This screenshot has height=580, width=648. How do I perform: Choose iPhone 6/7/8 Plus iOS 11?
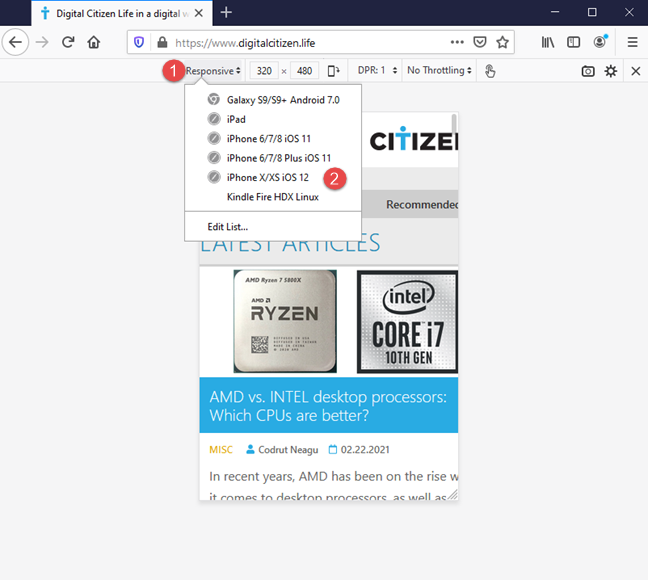point(273,158)
